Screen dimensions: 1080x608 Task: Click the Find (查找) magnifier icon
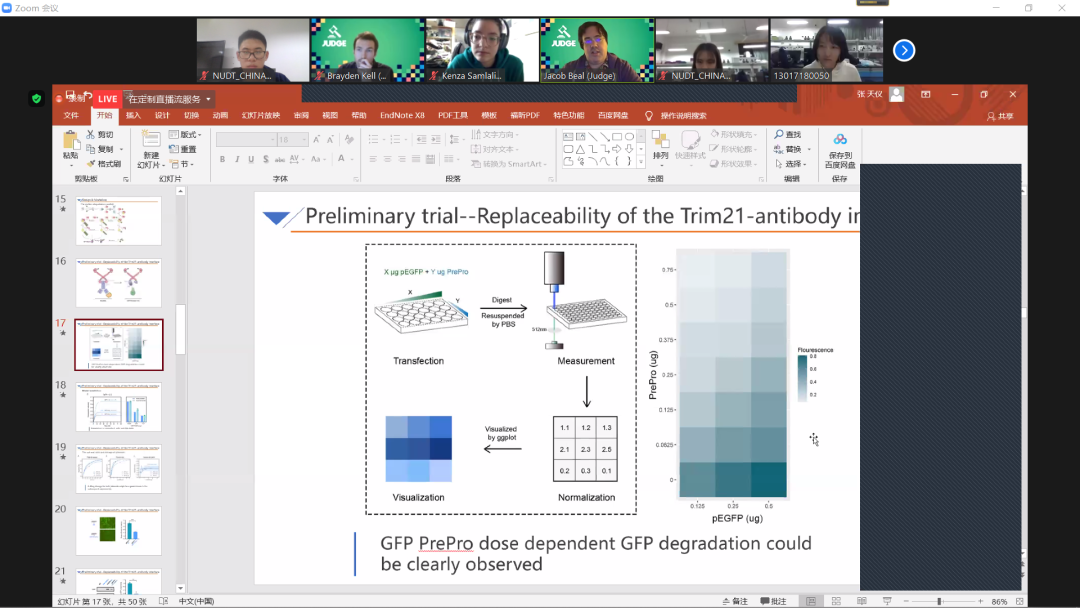click(x=779, y=134)
